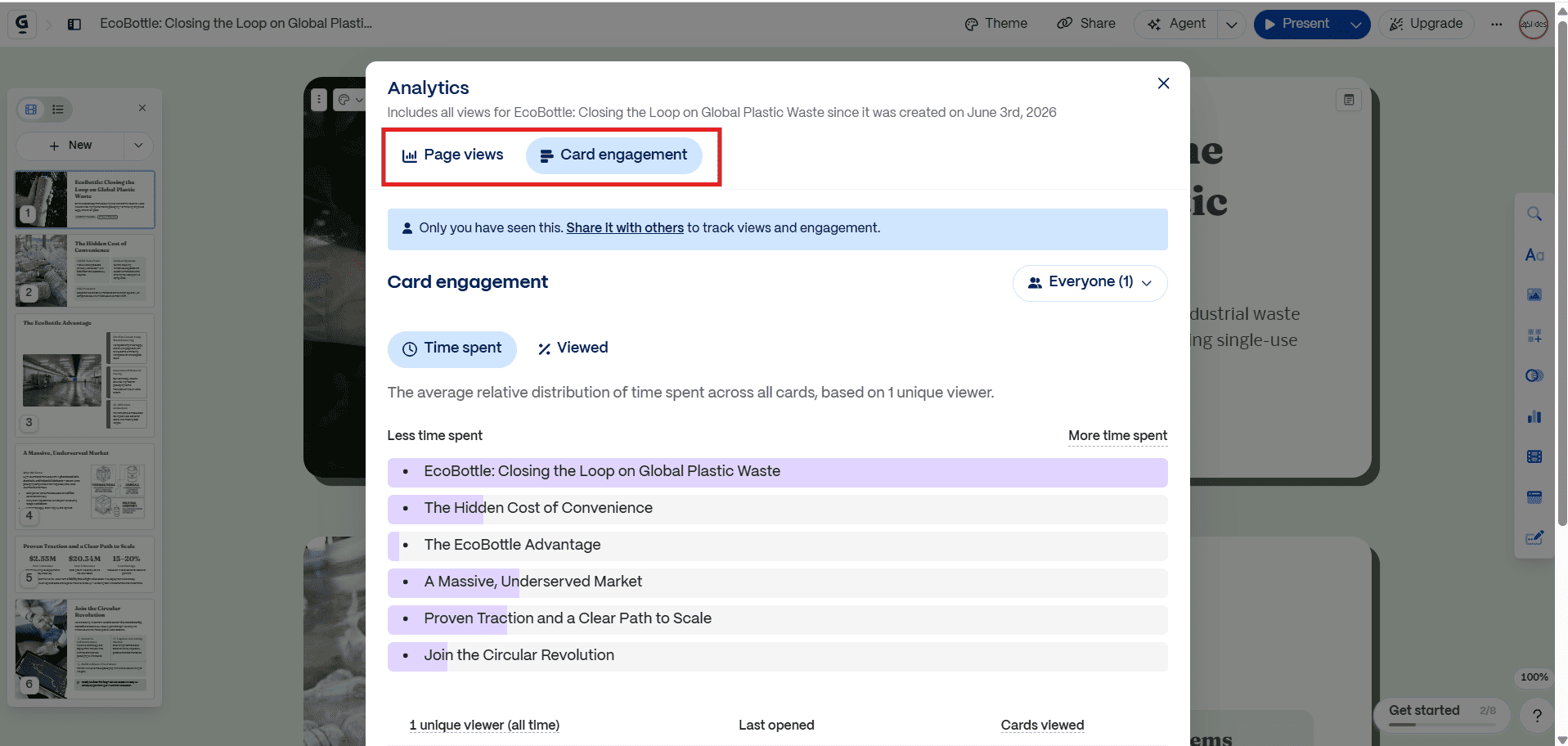Click the Upgrade button
This screenshot has height=746, width=1568.
1426,24
